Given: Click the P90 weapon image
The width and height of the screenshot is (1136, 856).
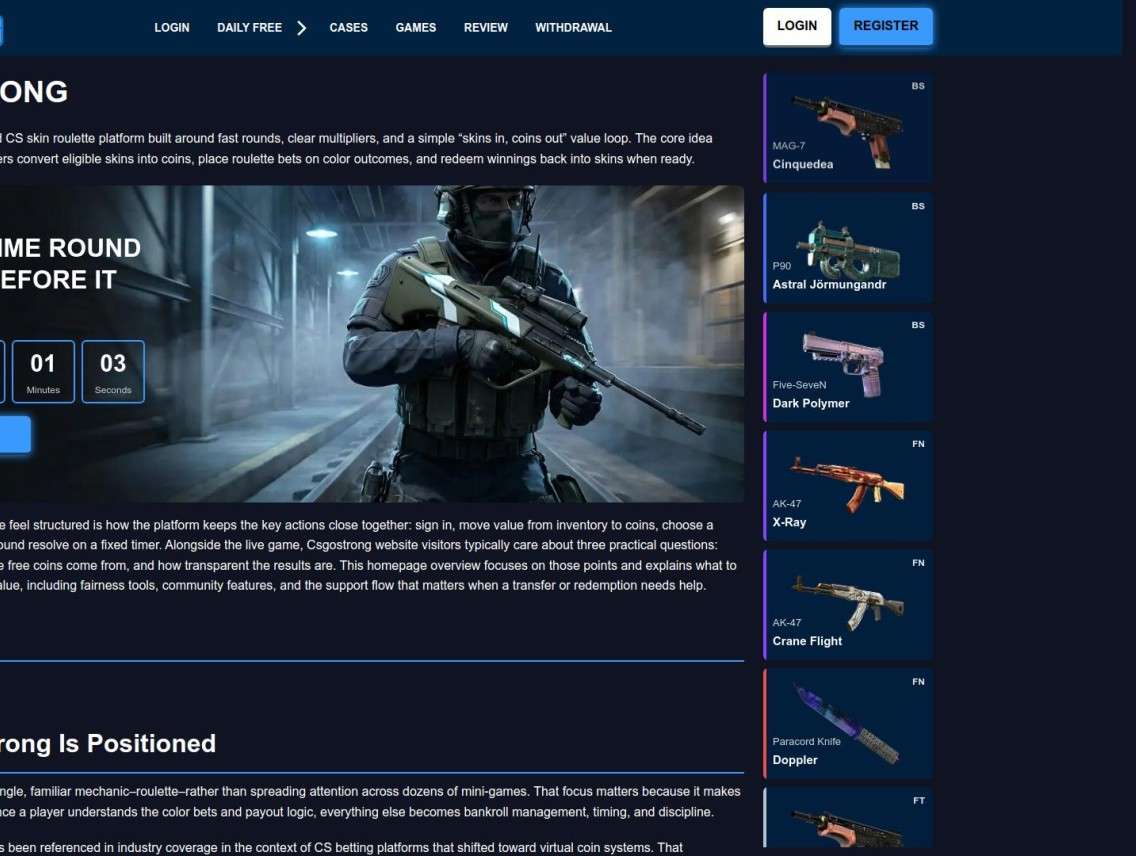Looking at the screenshot, I should [848, 251].
